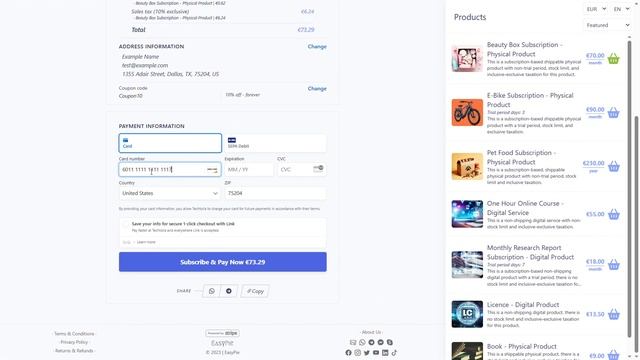Click 'Coupon10' coupon code text
The width and height of the screenshot is (640, 360).
pyautogui.click(x=131, y=96)
